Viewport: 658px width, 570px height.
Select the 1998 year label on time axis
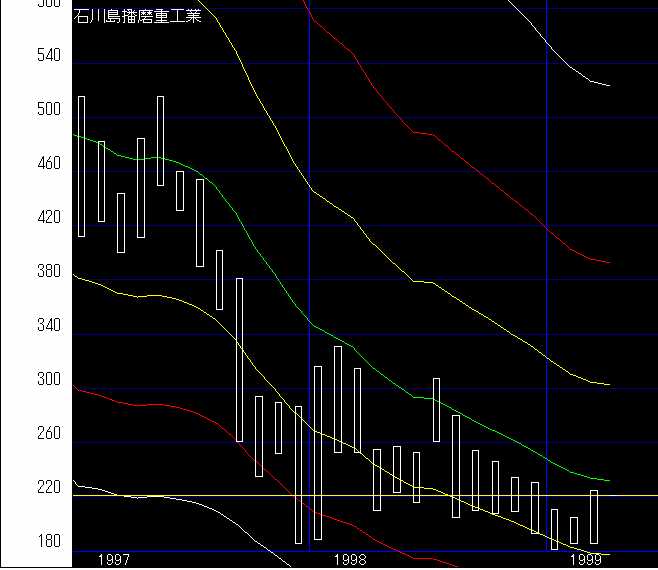pos(350,559)
